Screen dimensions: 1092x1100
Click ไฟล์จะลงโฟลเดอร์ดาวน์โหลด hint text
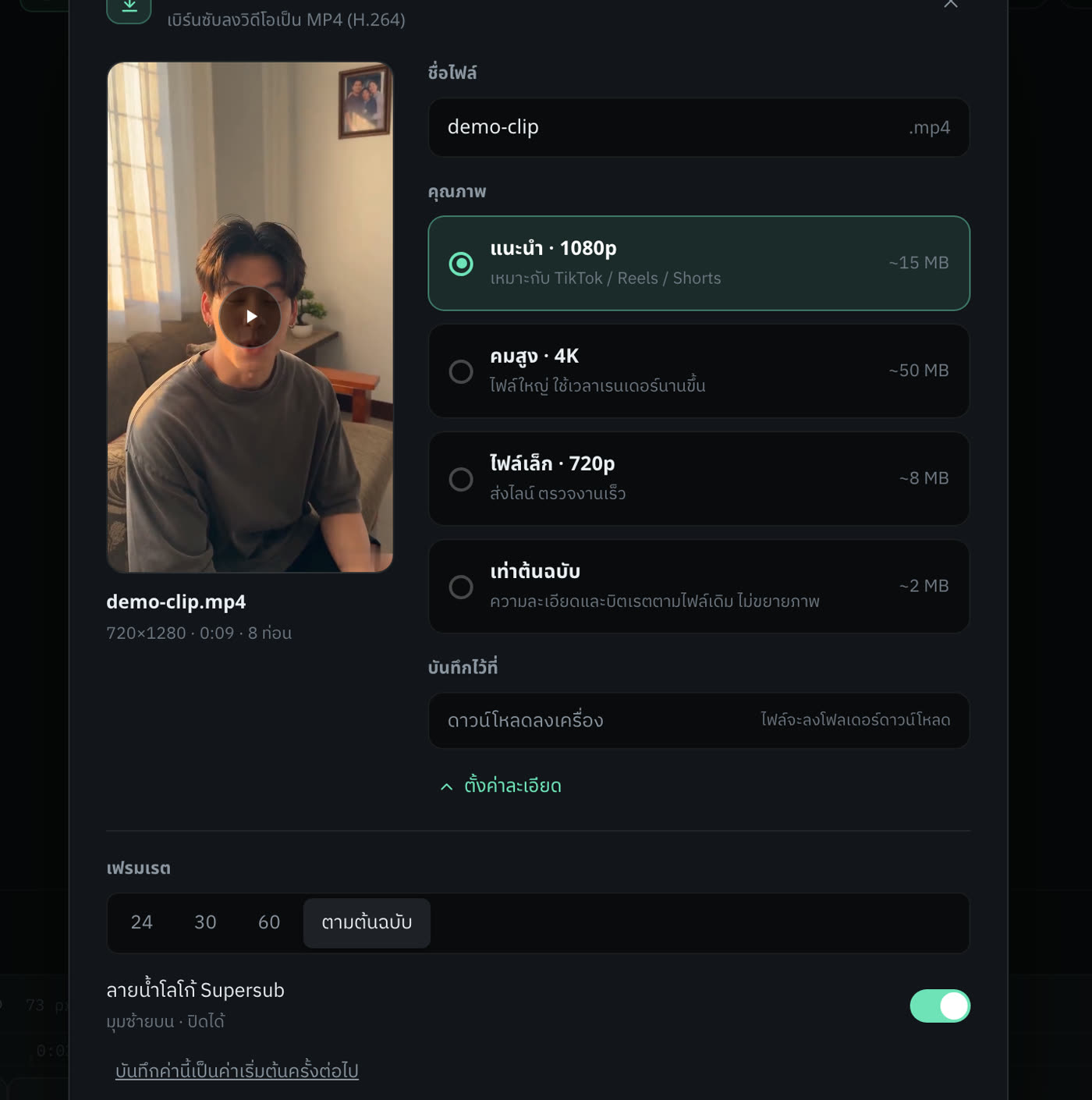(856, 719)
